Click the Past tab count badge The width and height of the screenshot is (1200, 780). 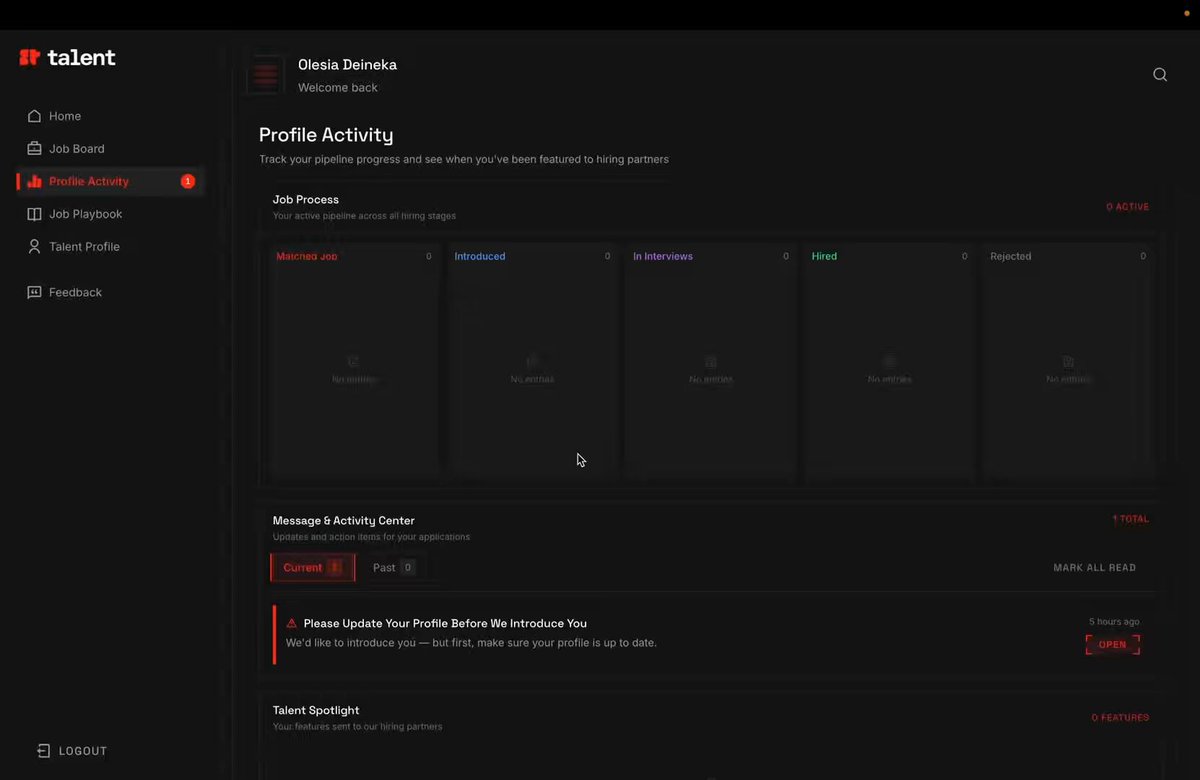point(408,568)
